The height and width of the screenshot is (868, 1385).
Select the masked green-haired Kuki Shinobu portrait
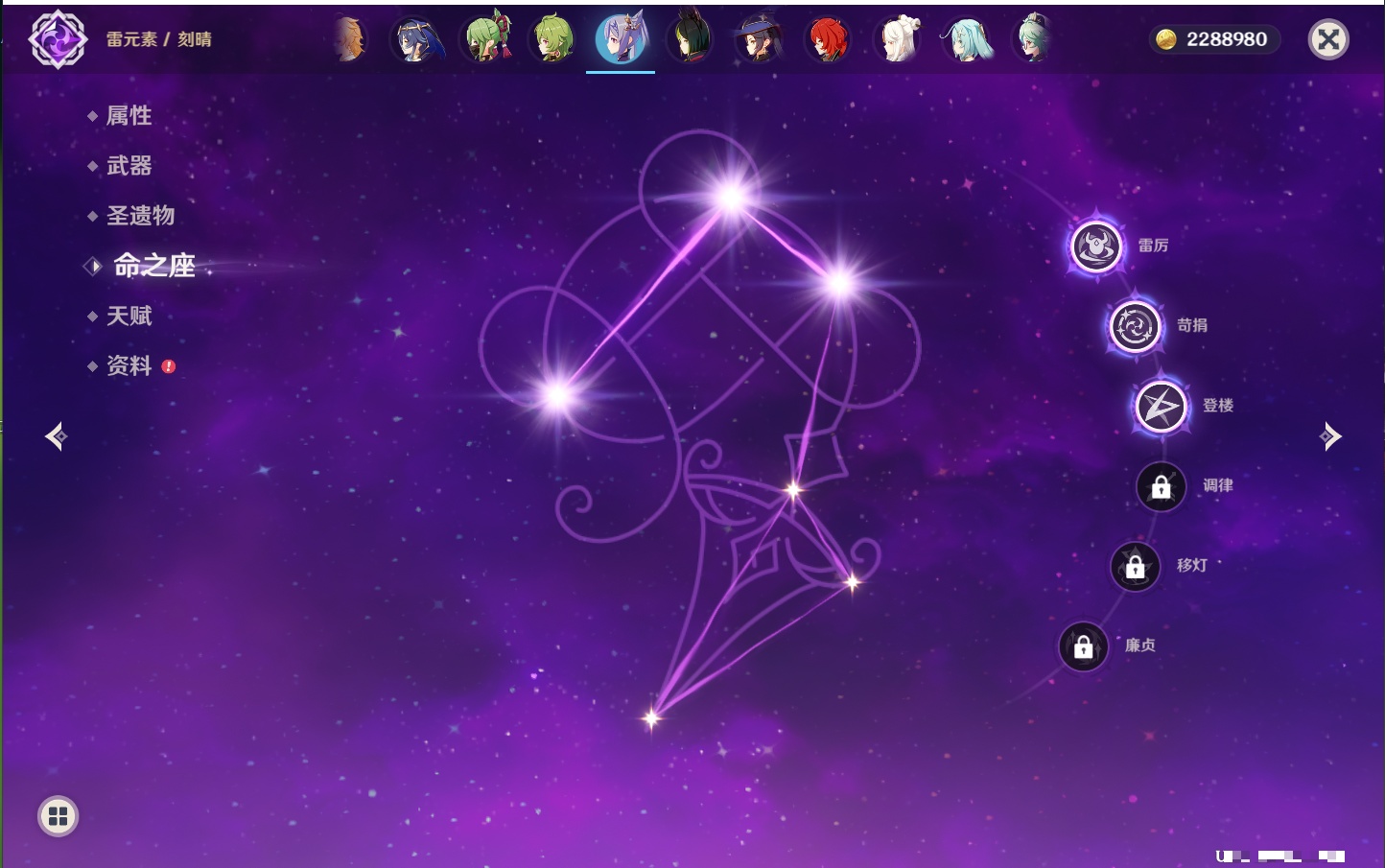[x=485, y=39]
